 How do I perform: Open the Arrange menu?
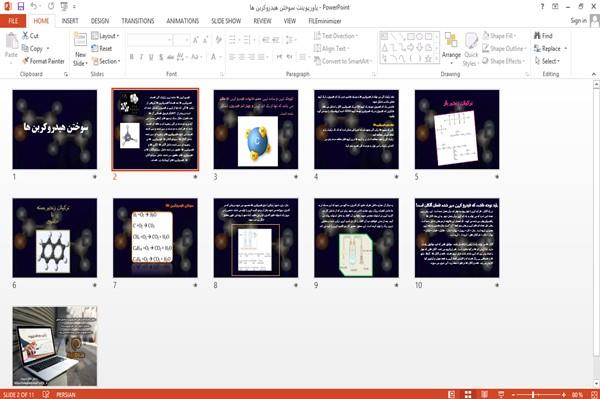(451, 49)
